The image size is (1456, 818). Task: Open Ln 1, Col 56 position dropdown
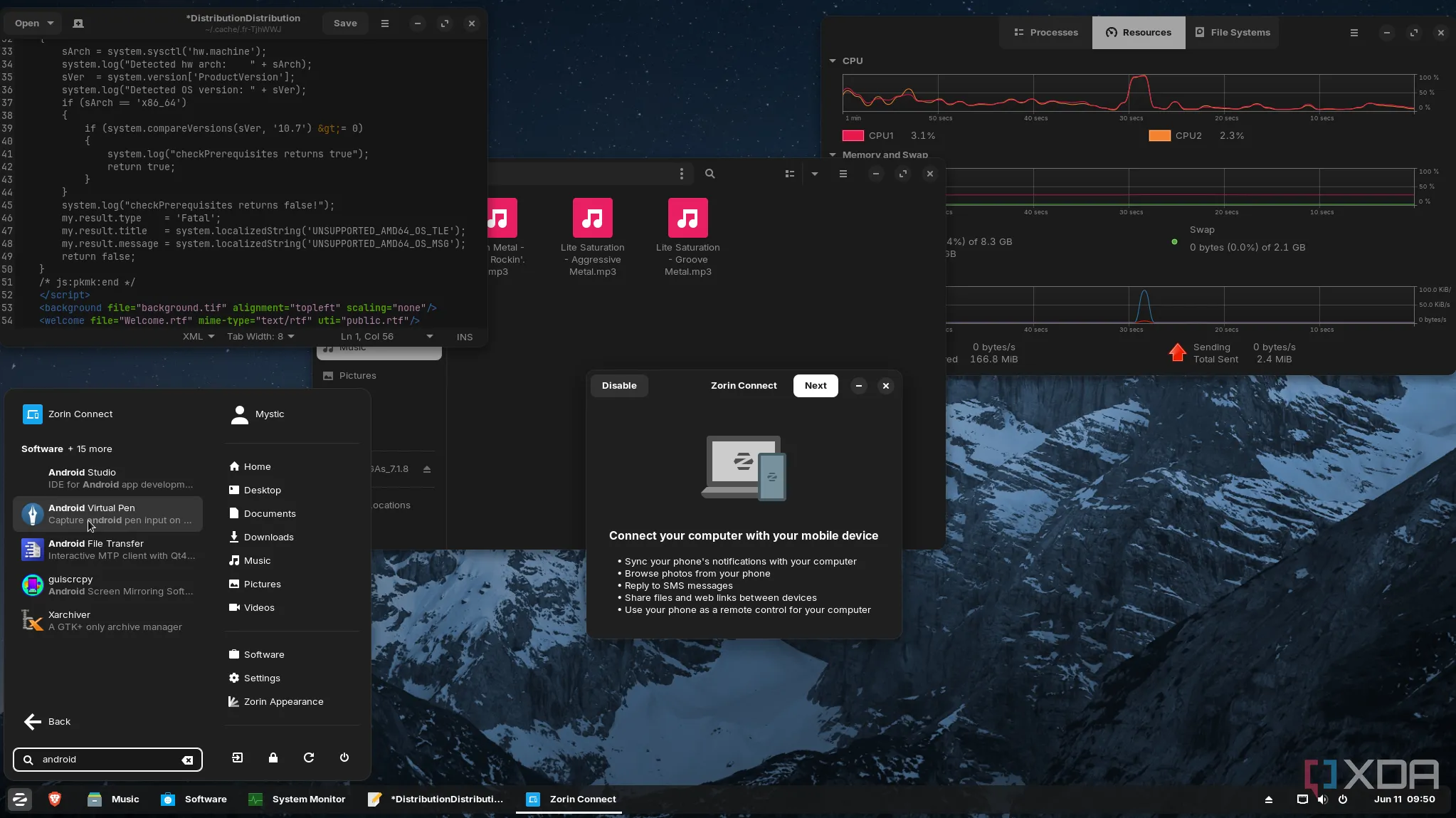click(x=386, y=337)
